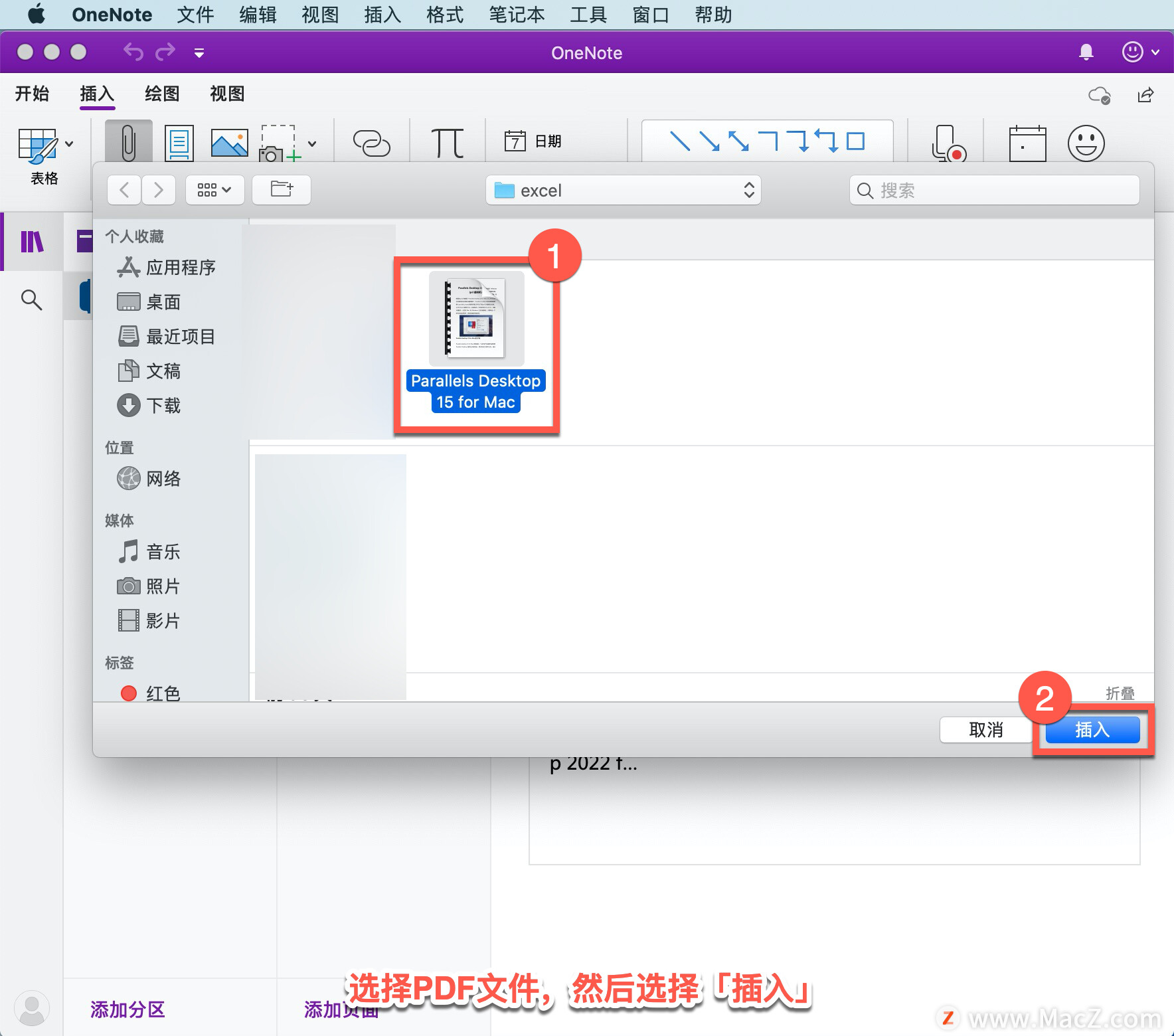Click the 取消 cancel button
The height and width of the screenshot is (1036, 1174).
point(986,730)
